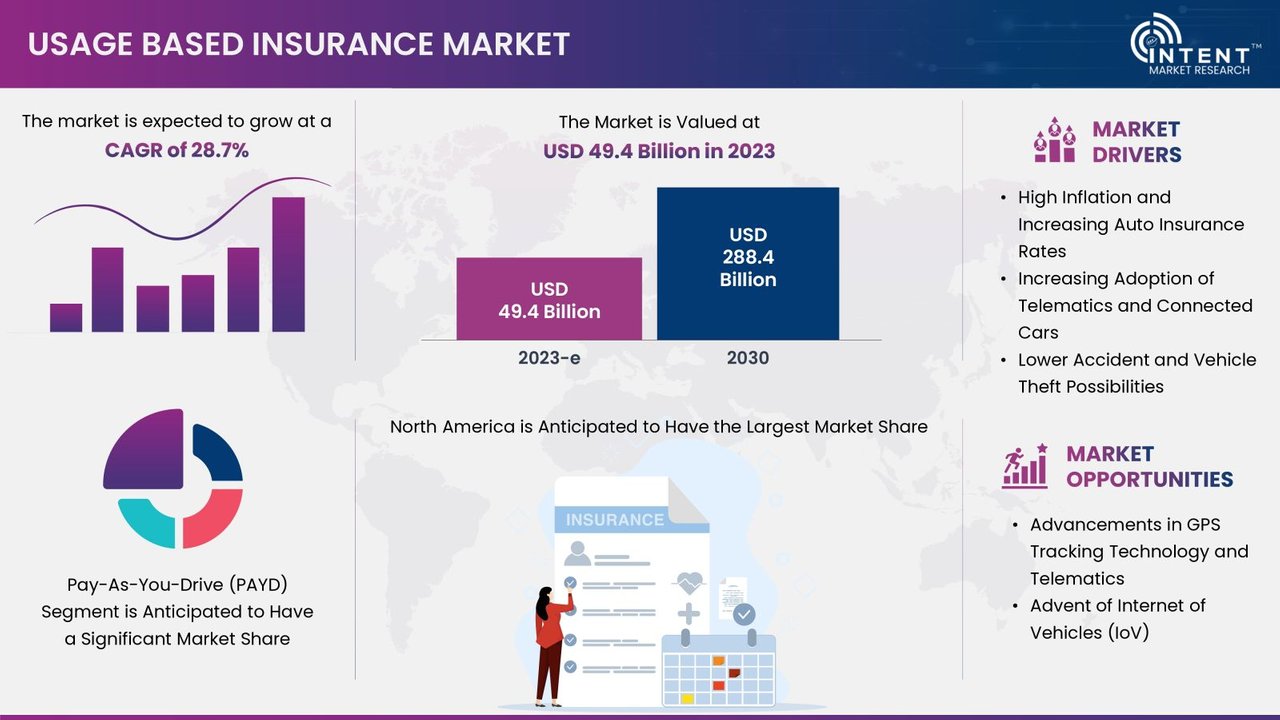Click the 'CAGR of 28.7%' text
The image size is (1280, 720).
[x=177, y=150]
